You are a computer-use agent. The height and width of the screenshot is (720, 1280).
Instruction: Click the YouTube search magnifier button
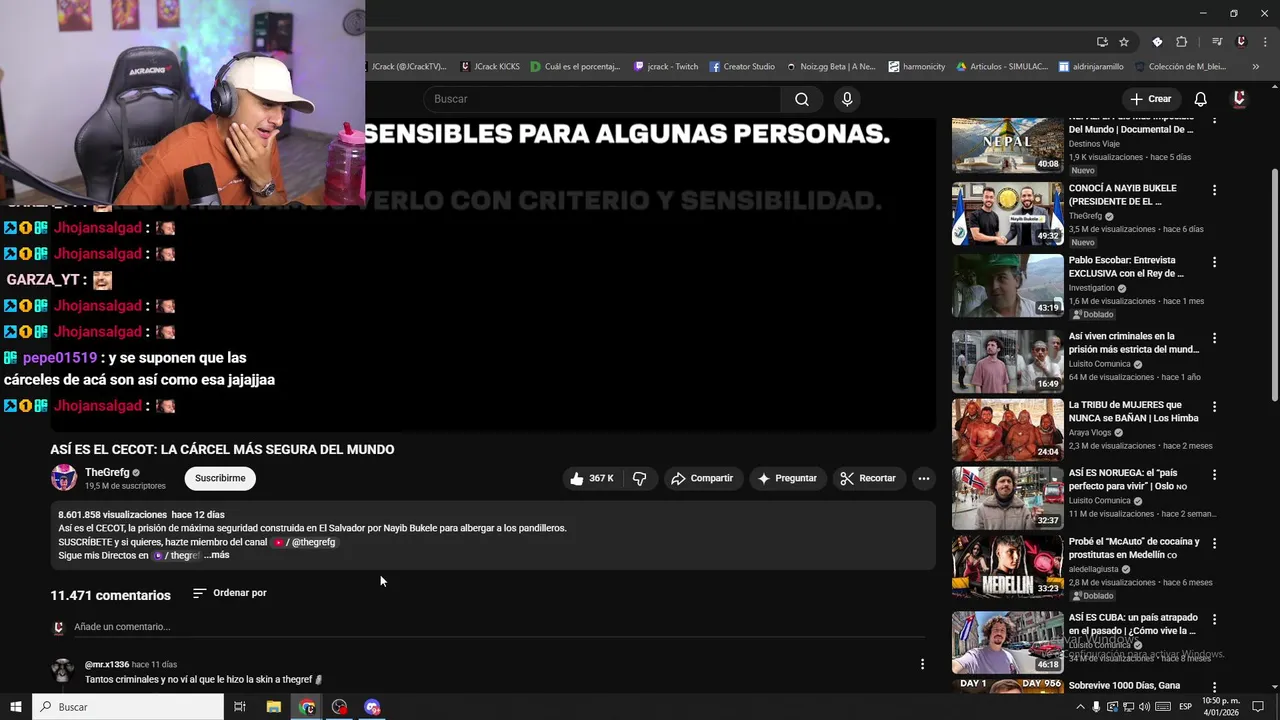[x=801, y=99]
